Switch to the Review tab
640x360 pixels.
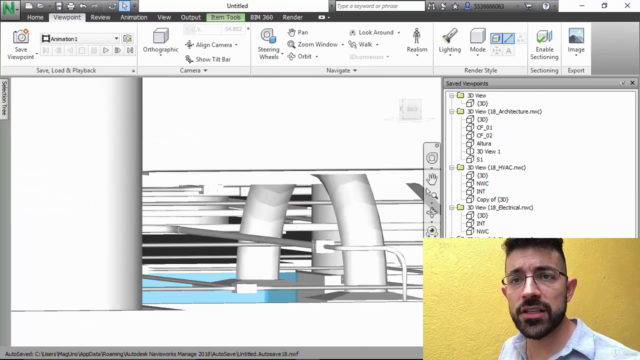click(100, 17)
